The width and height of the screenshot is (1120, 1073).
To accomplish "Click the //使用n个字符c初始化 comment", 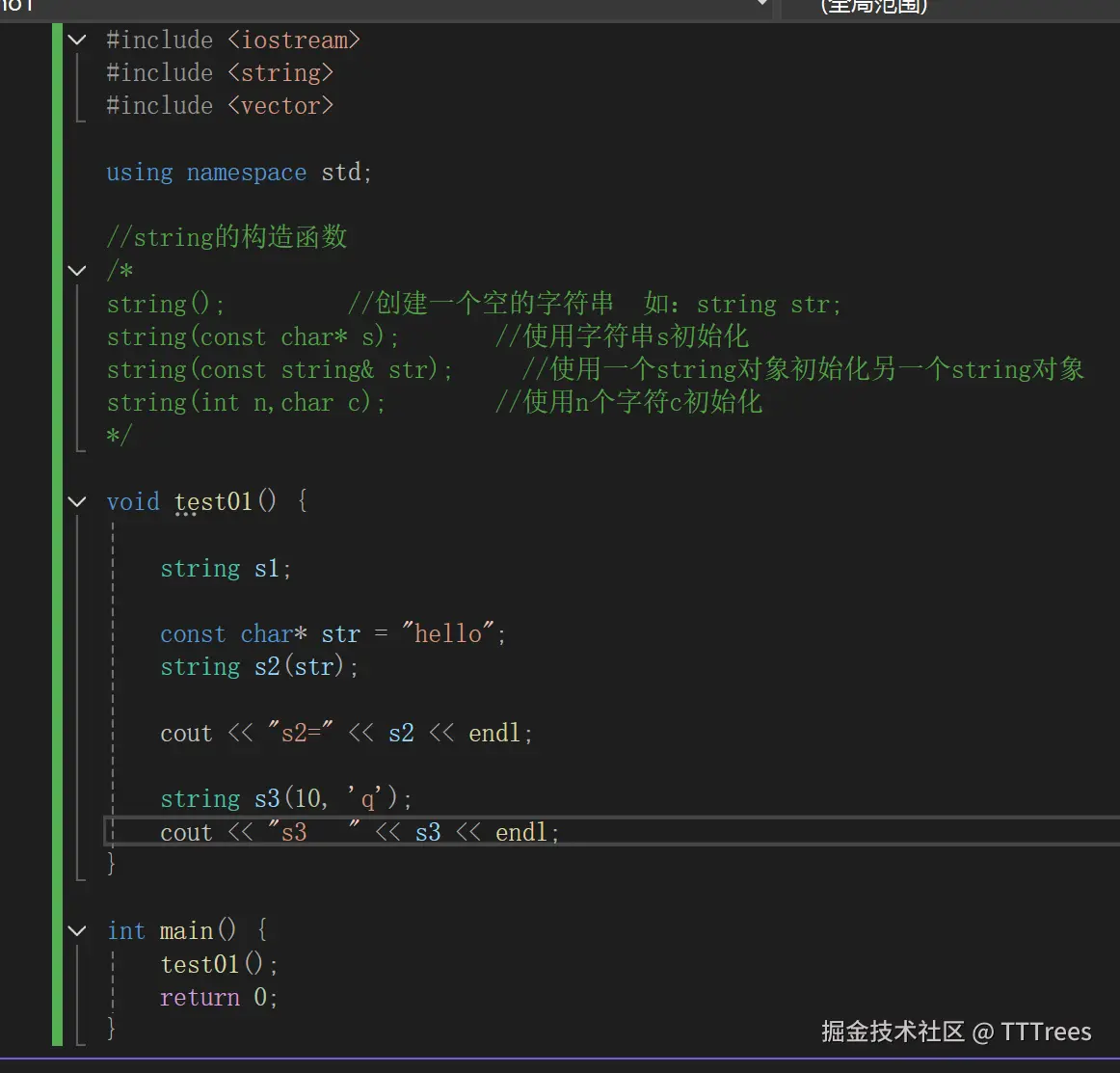I will click(628, 402).
